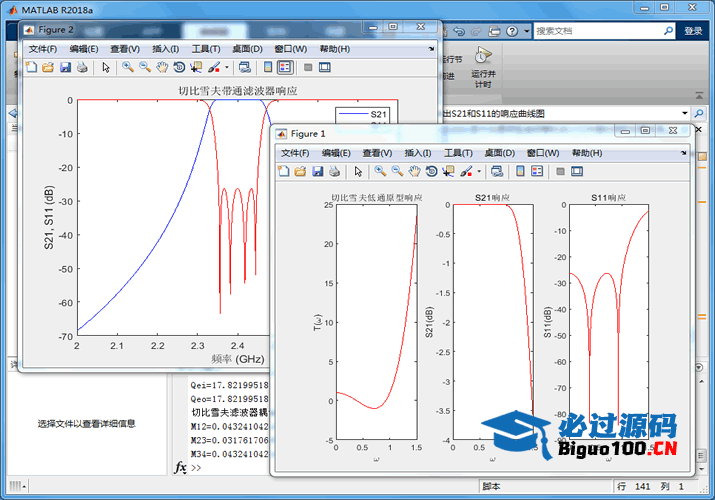Image resolution: width=715 pixels, height=500 pixels.
Task: Click Link Plot icon in Figure 1
Action: click(497, 171)
